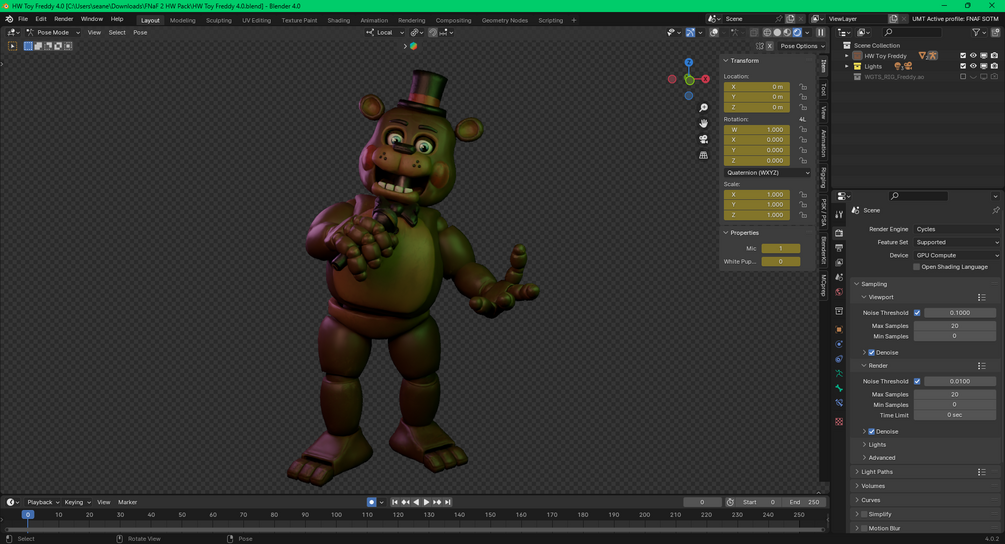The image size is (1005, 544).
Task: Open the File menu
Action: click(x=23, y=19)
